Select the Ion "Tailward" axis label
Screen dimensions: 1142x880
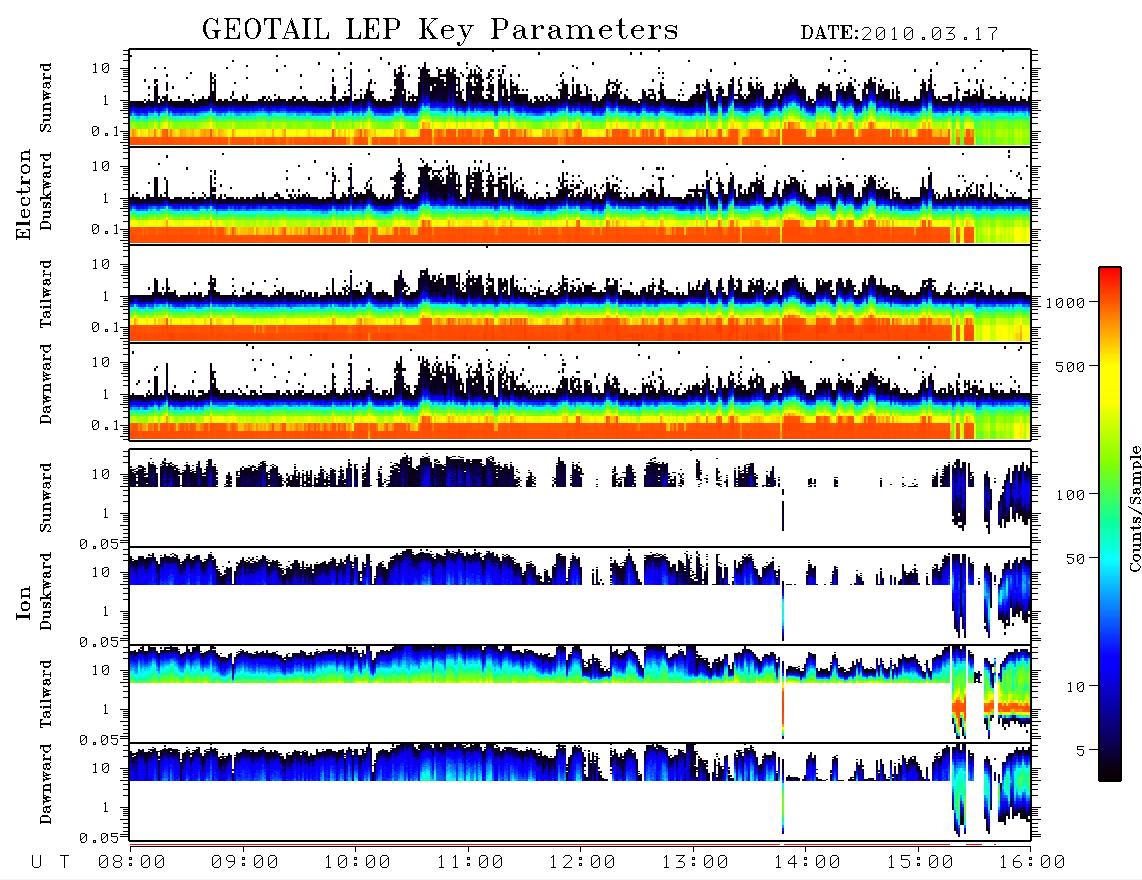(46, 694)
